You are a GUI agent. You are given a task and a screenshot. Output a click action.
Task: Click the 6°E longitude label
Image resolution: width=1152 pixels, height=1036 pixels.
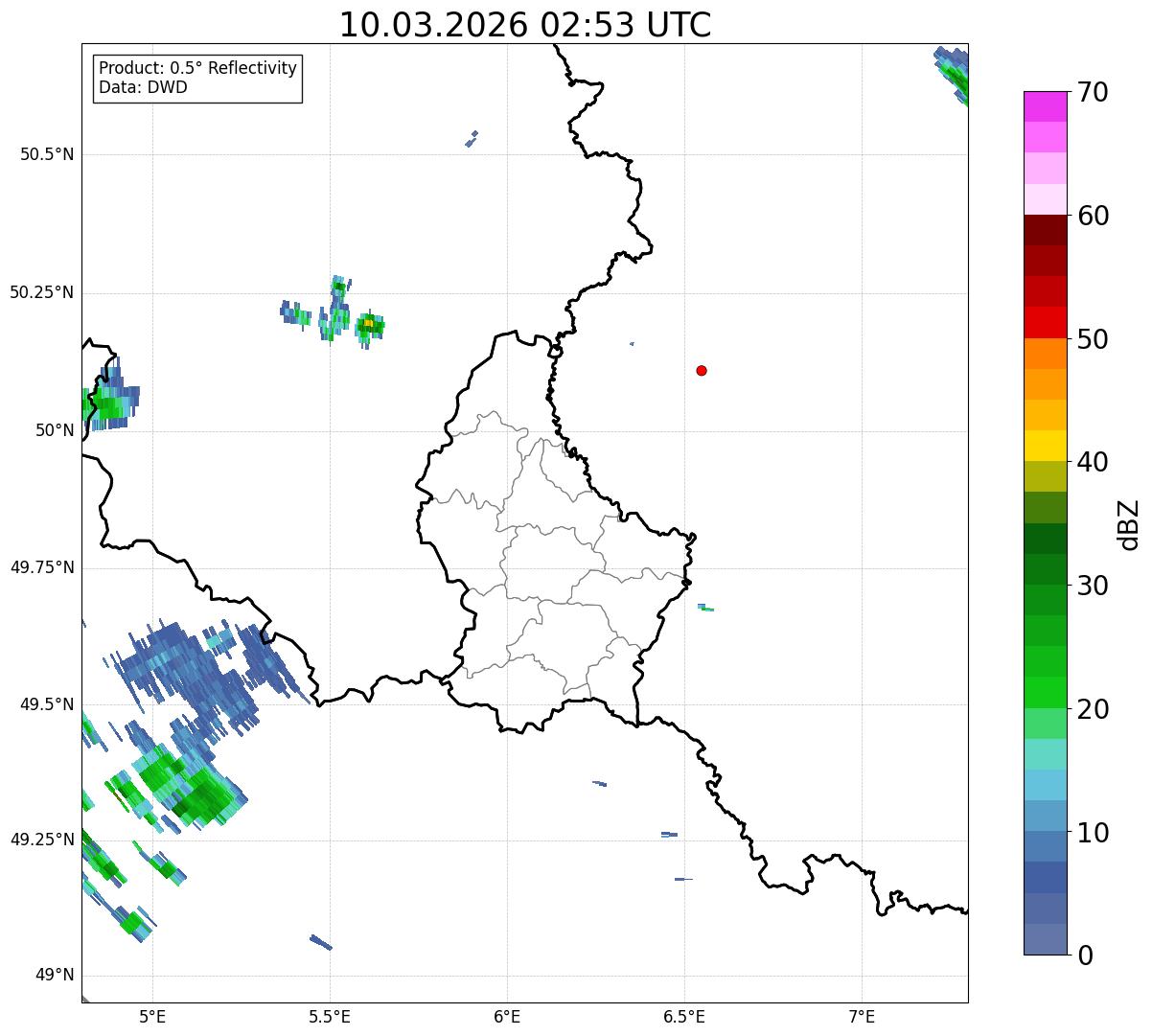coord(507,1016)
